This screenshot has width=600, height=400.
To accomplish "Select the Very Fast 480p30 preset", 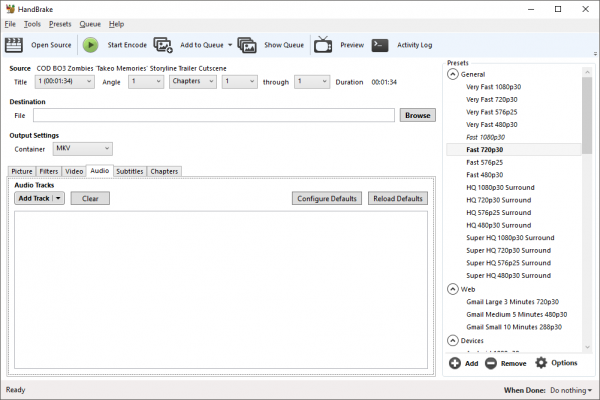I will coord(492,125).
